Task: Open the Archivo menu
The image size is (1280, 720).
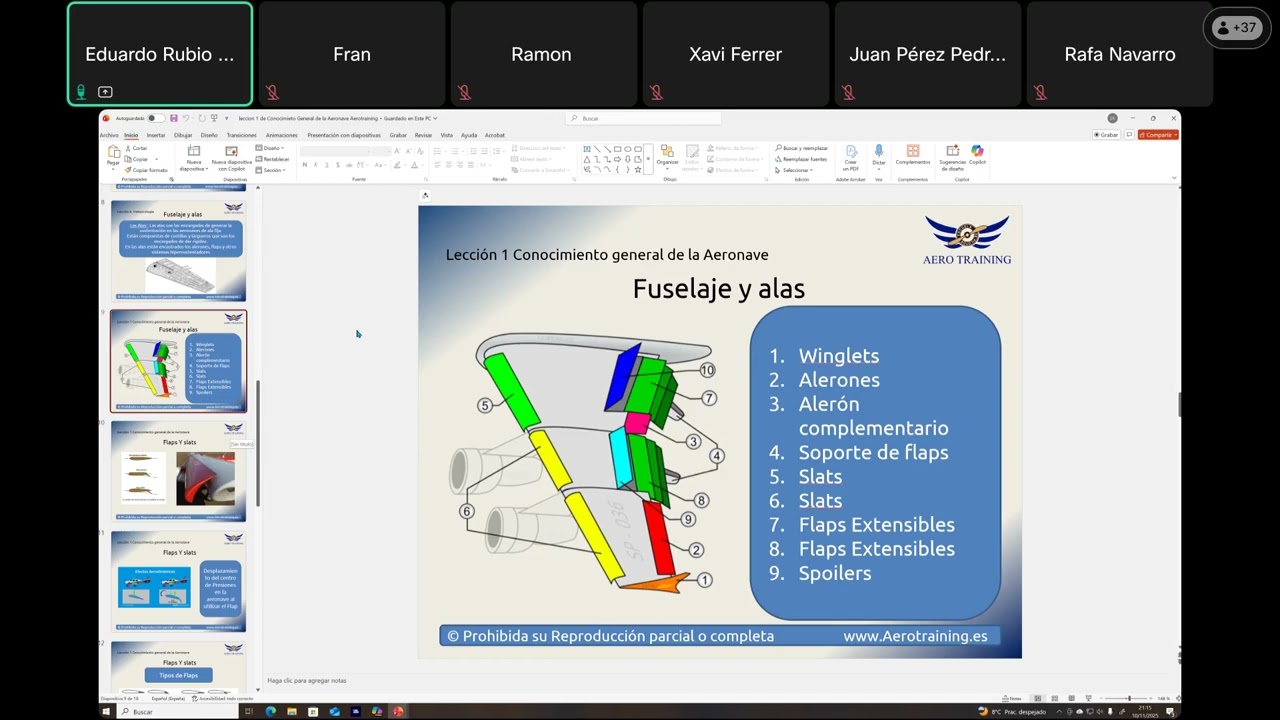Action: tap(109, 135)
